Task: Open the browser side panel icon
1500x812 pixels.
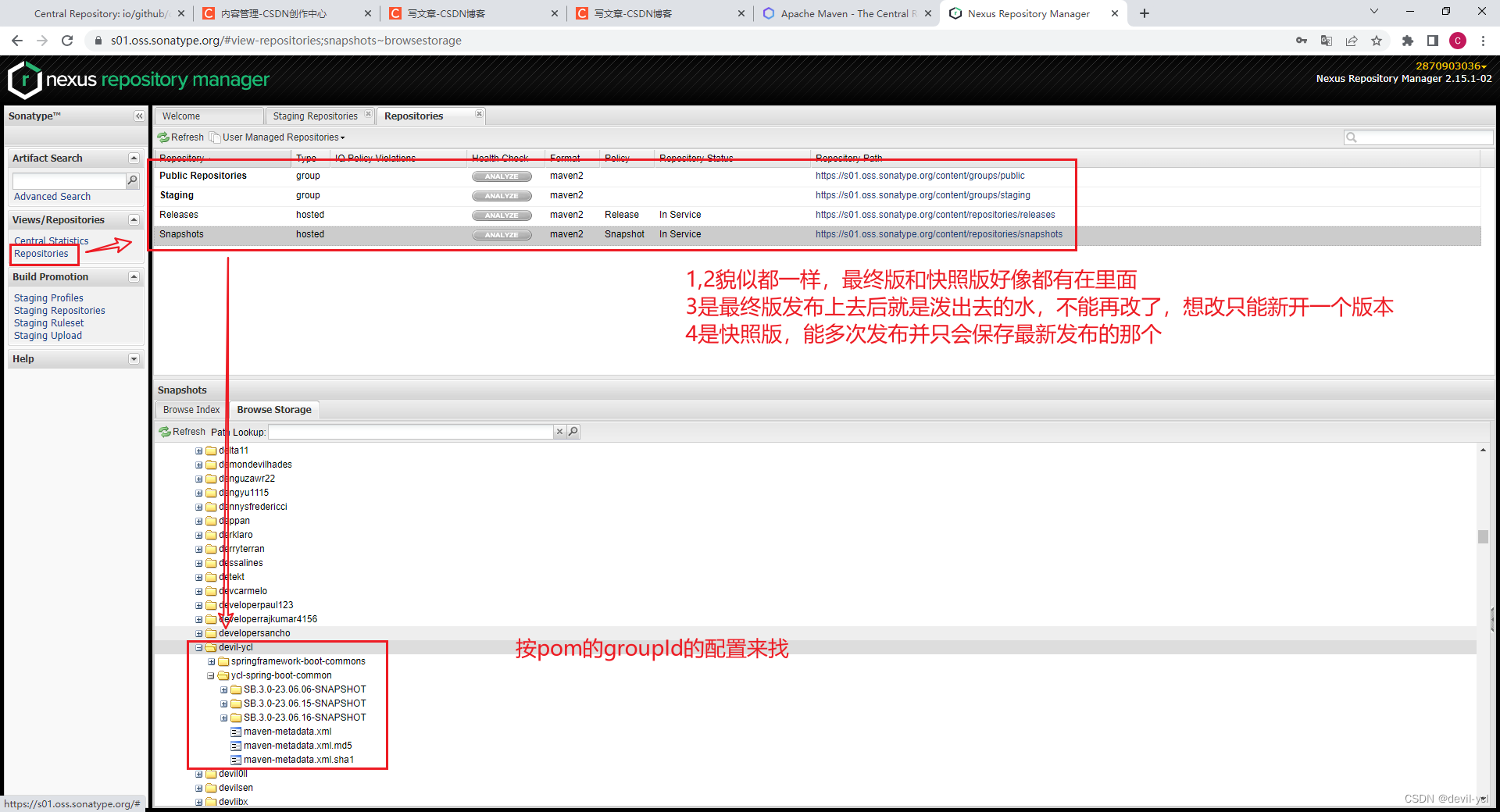Action: point(1433,41)
